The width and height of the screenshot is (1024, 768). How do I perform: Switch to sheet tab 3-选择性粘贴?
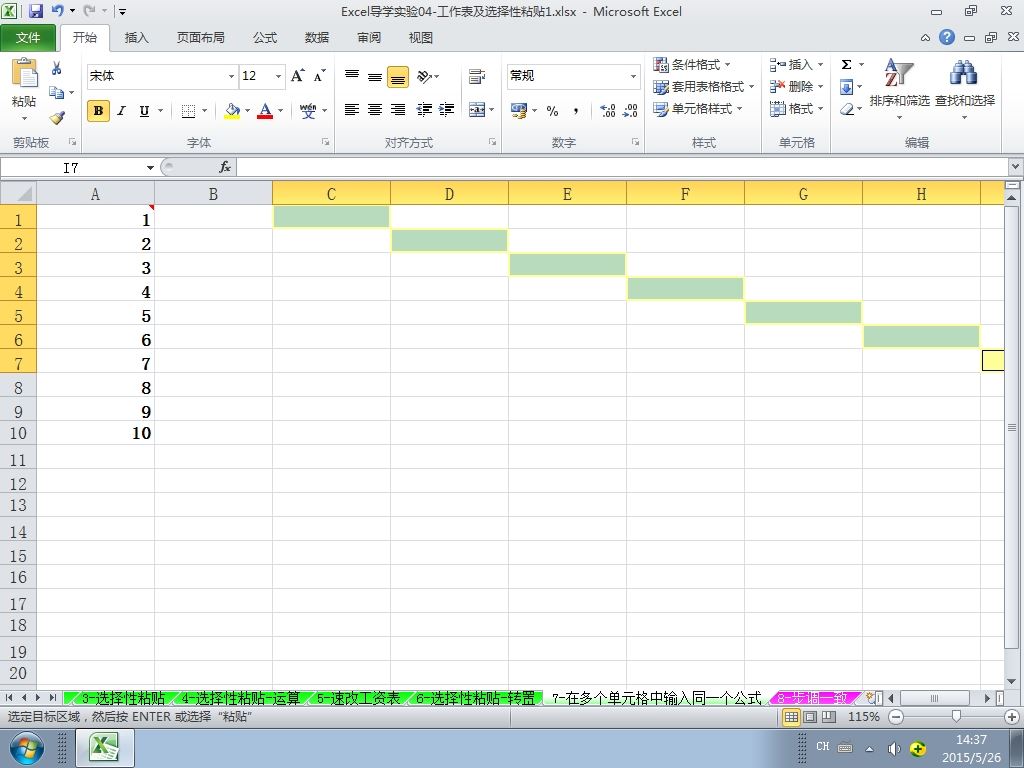click(x=123, y=698)
